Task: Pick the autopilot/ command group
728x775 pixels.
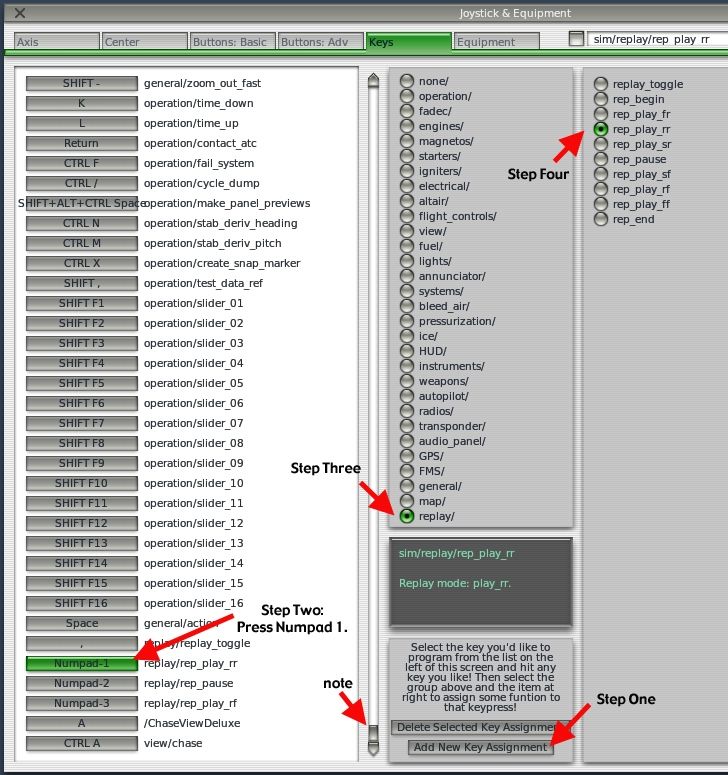Action: click(x=407, y=396)
